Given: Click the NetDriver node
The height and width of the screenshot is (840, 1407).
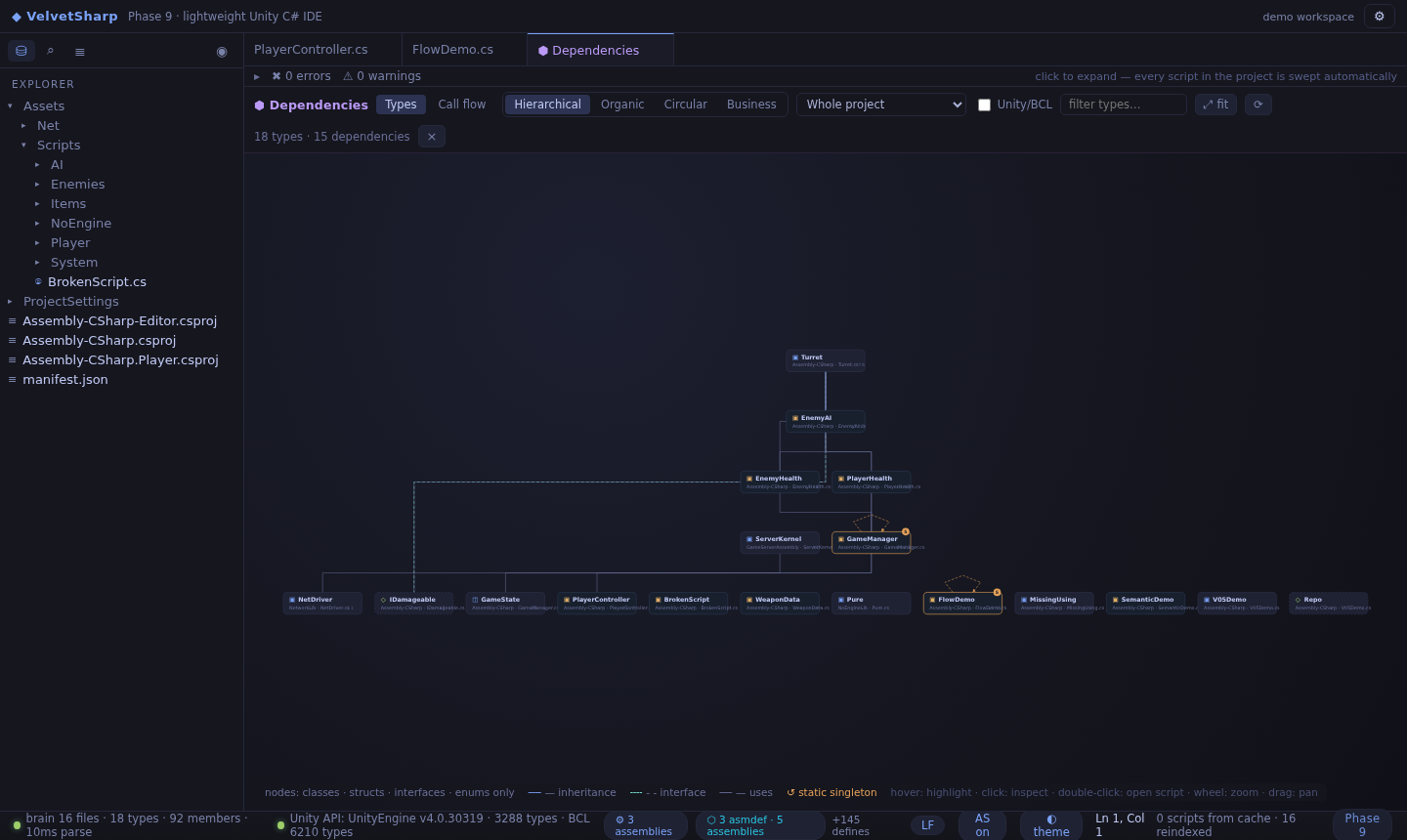Looking at the screenshot, I should (322, 604).
